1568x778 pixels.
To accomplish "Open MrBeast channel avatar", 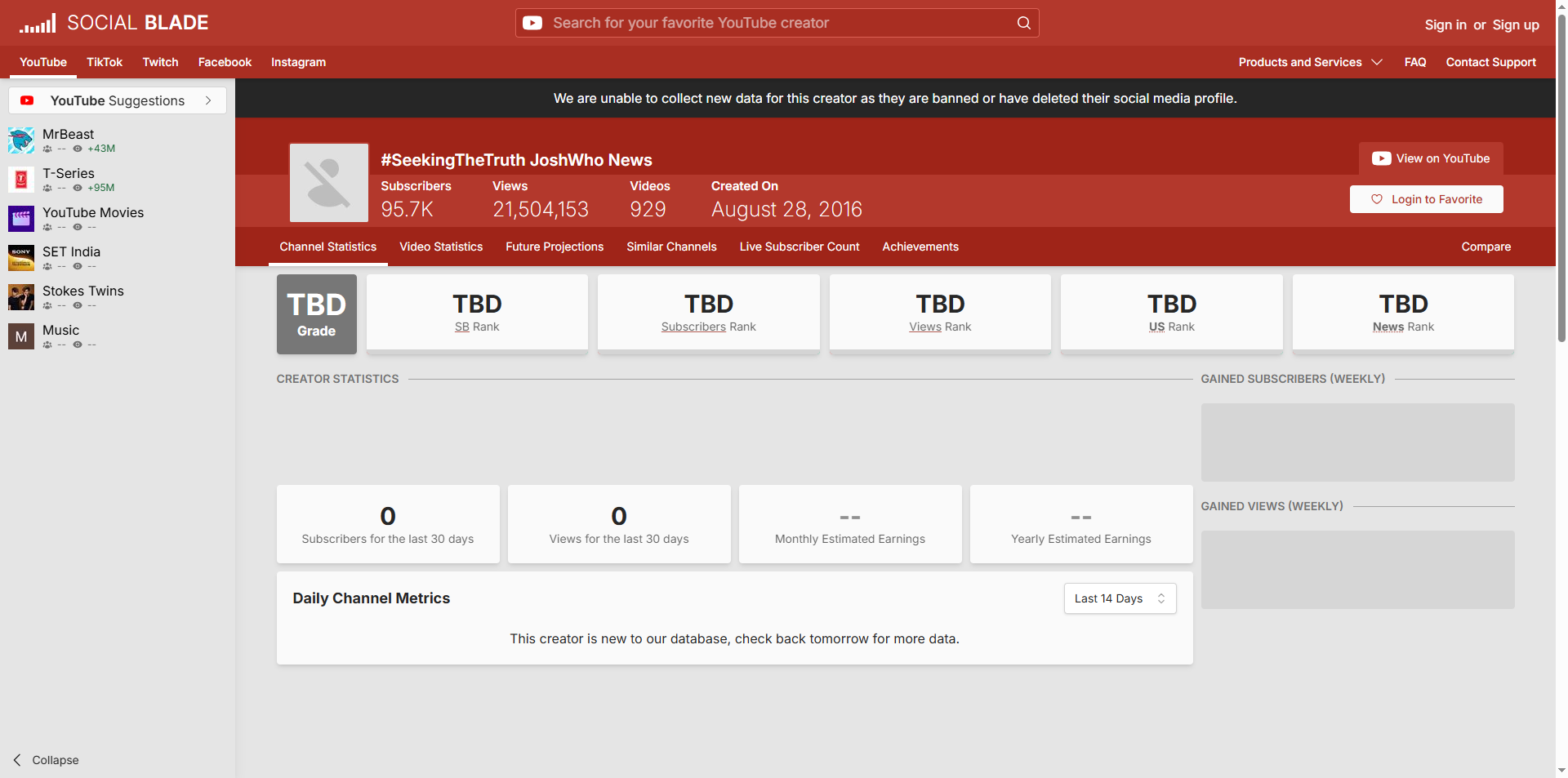I will tap(21, 140).
